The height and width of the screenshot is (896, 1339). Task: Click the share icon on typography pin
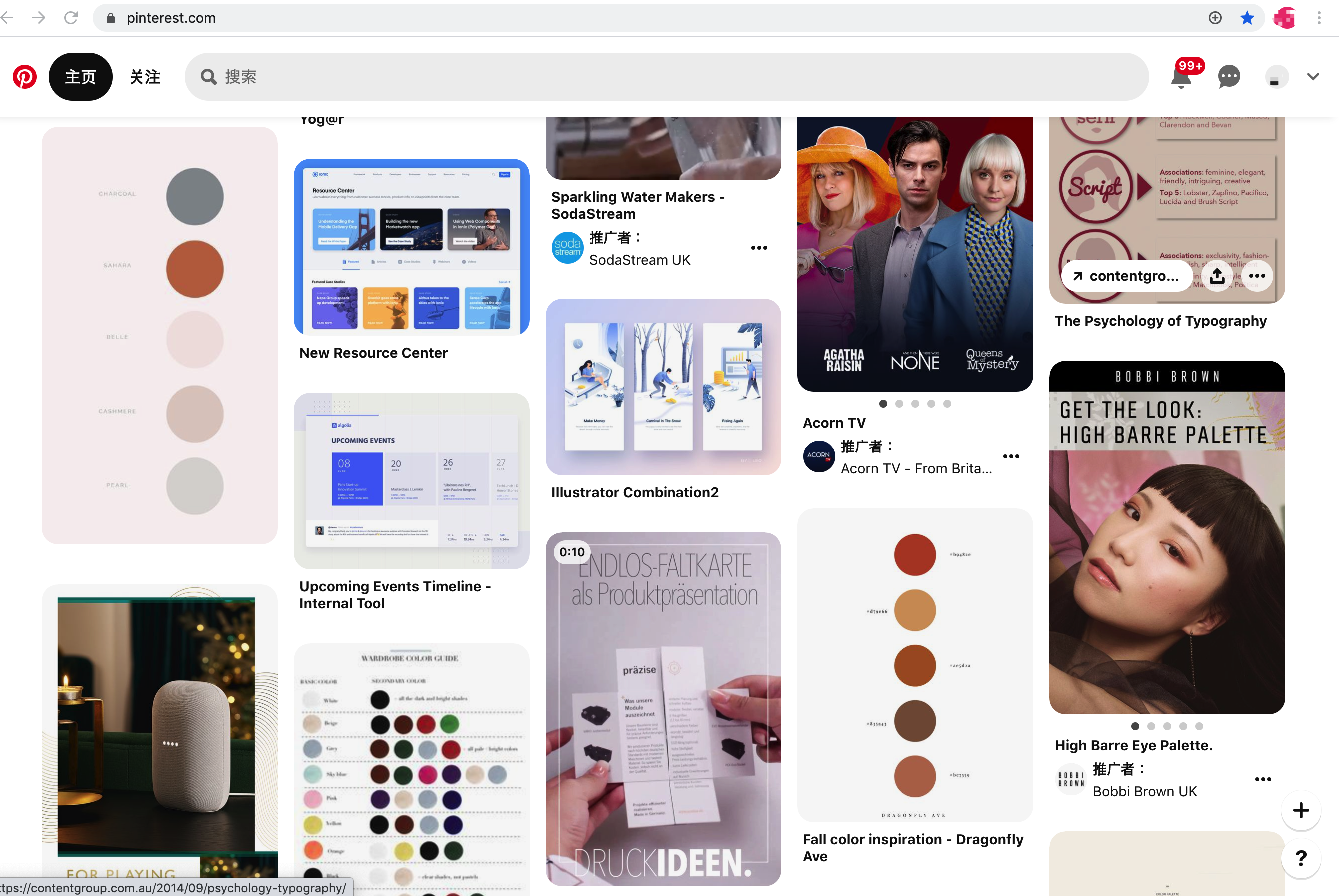tap(1217, 276)
